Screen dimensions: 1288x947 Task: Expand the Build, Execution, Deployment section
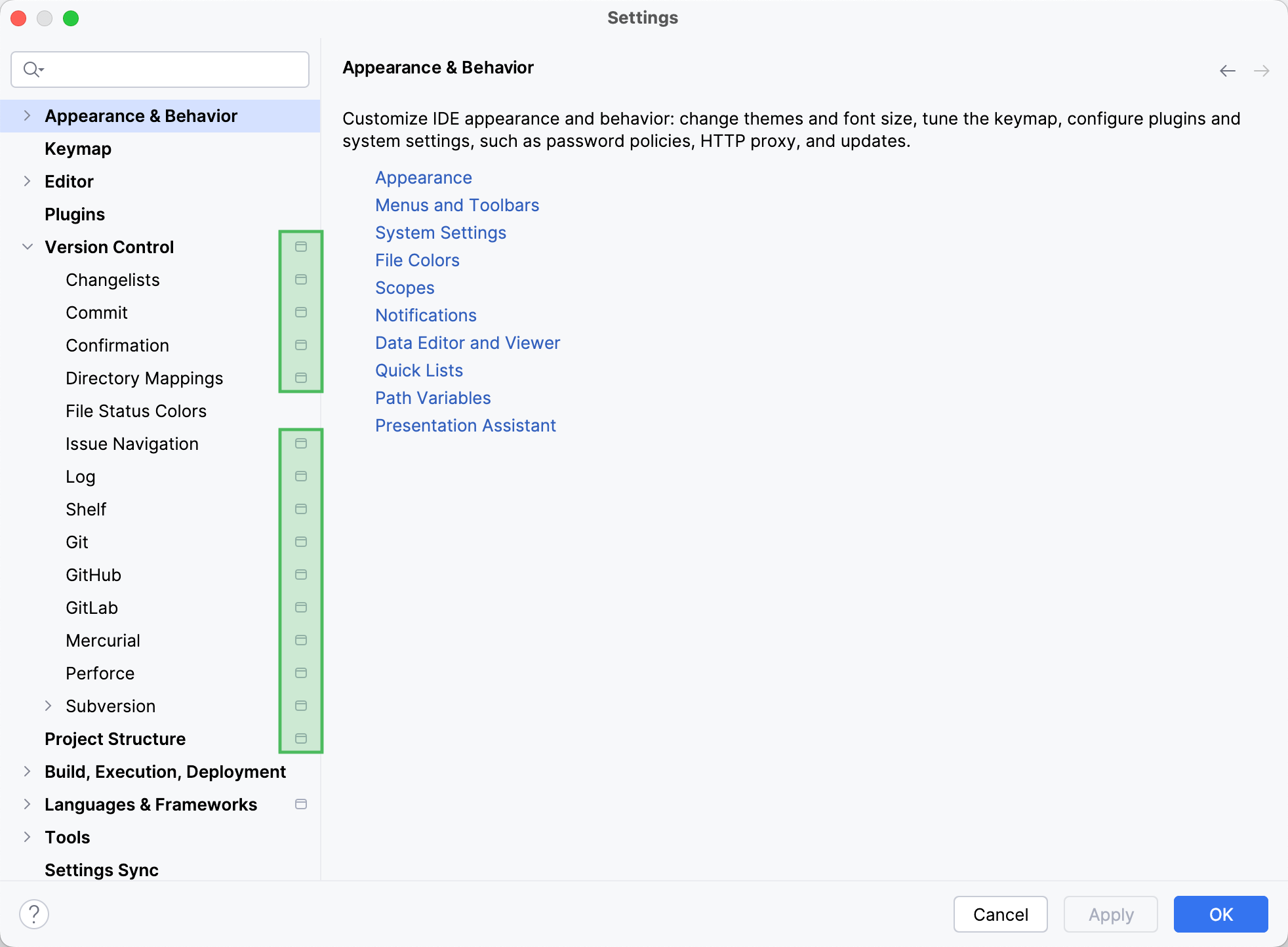click(x=28, y=772)
